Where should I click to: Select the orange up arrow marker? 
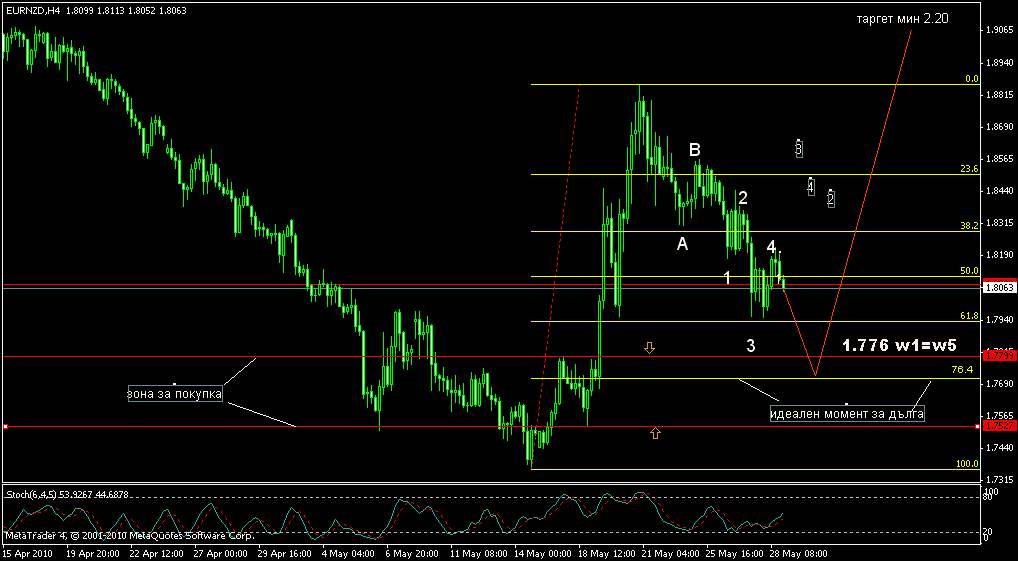tap(655, 432)
